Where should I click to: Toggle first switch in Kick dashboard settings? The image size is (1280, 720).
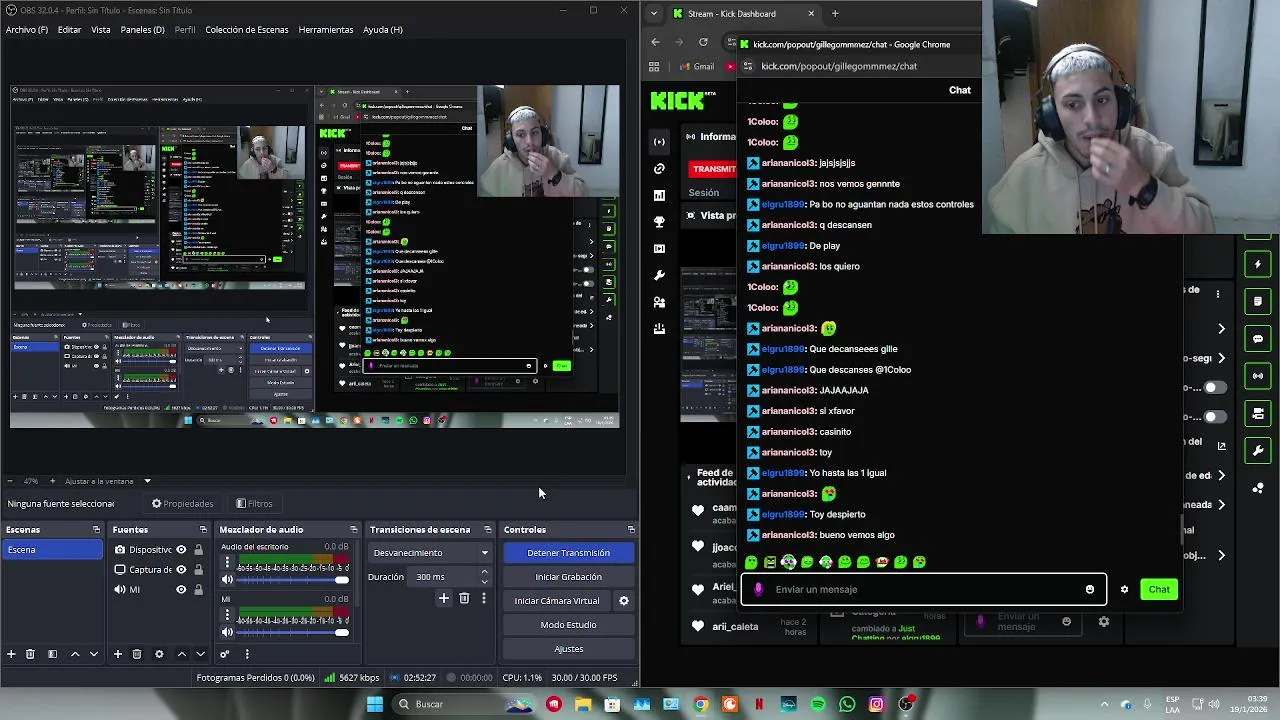click(1214, 387)
